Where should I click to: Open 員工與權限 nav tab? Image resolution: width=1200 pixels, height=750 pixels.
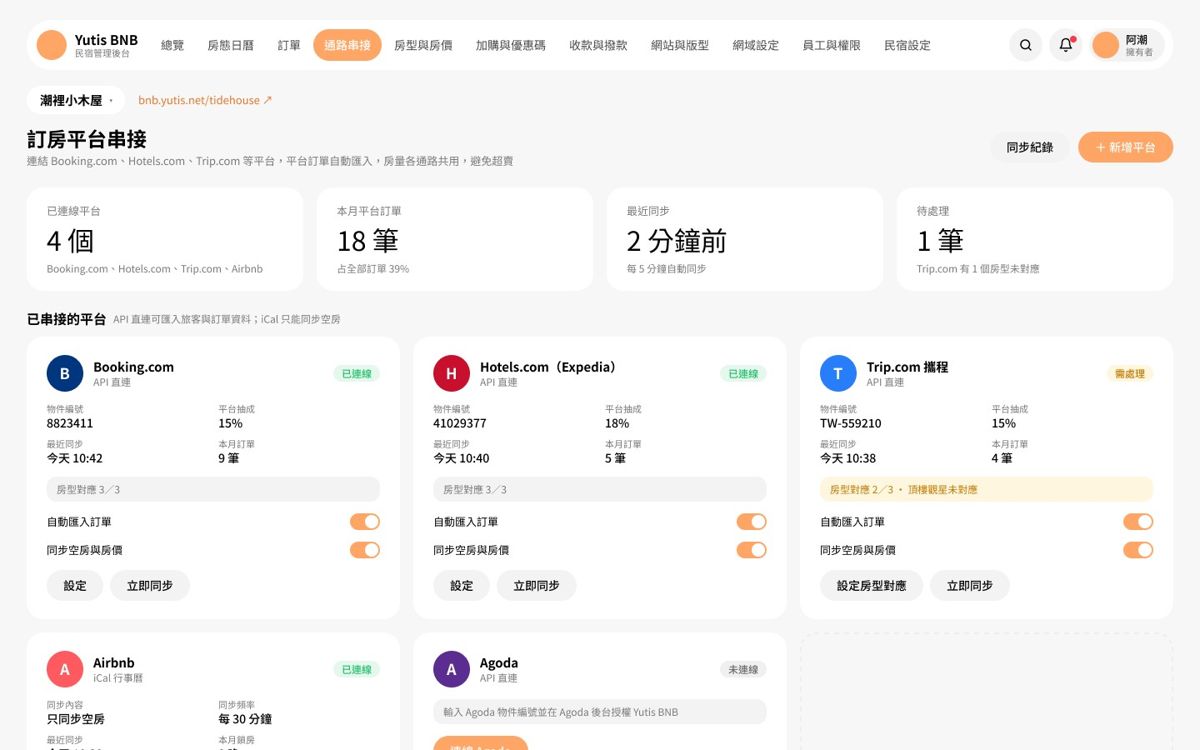coord(831,45)
